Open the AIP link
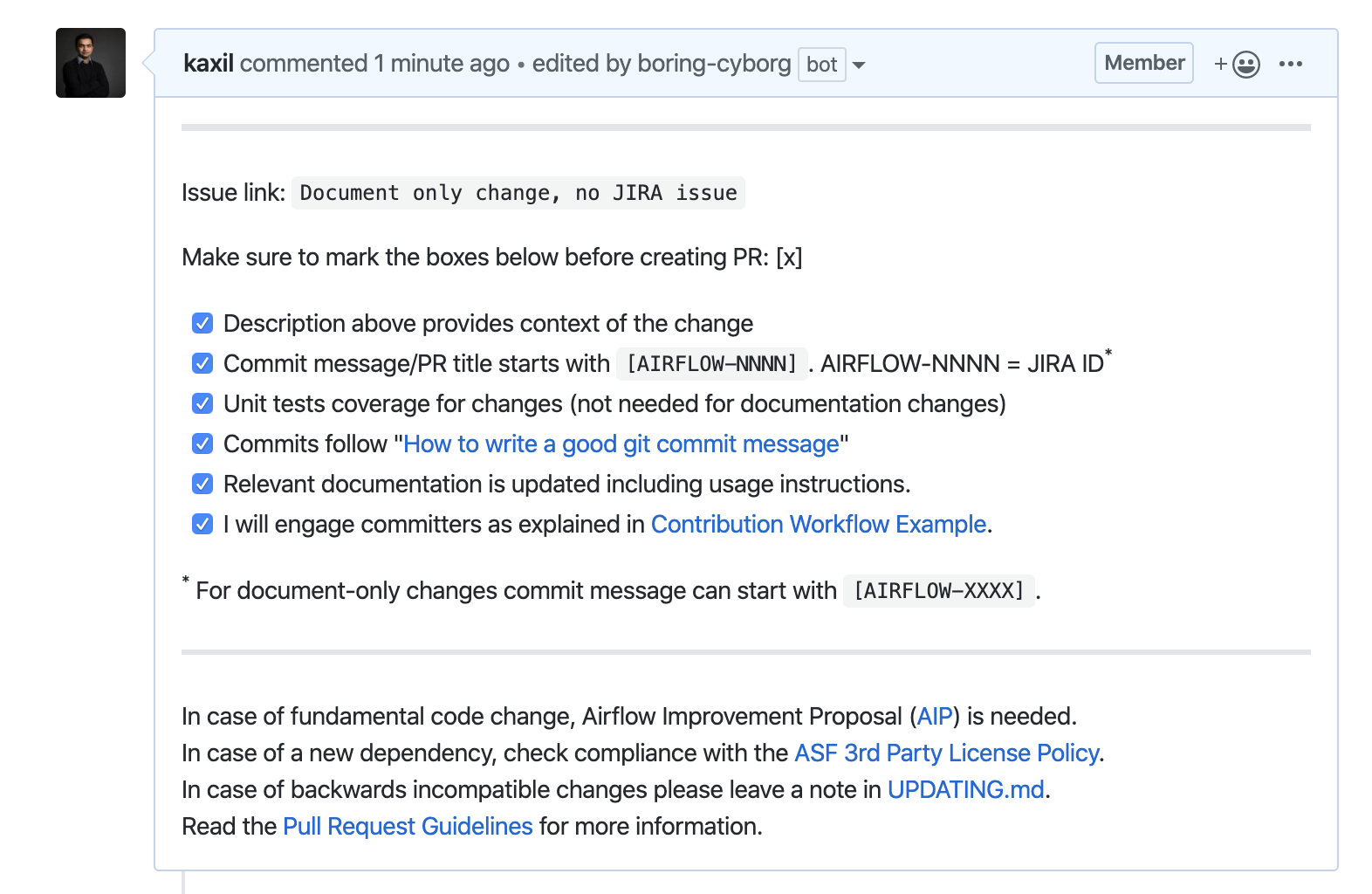 (x=934, y=717)
